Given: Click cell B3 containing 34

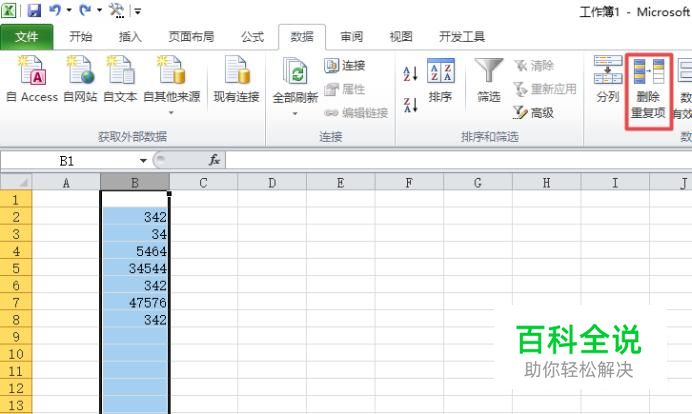Looking at the screenshot, I should (135, 234).
